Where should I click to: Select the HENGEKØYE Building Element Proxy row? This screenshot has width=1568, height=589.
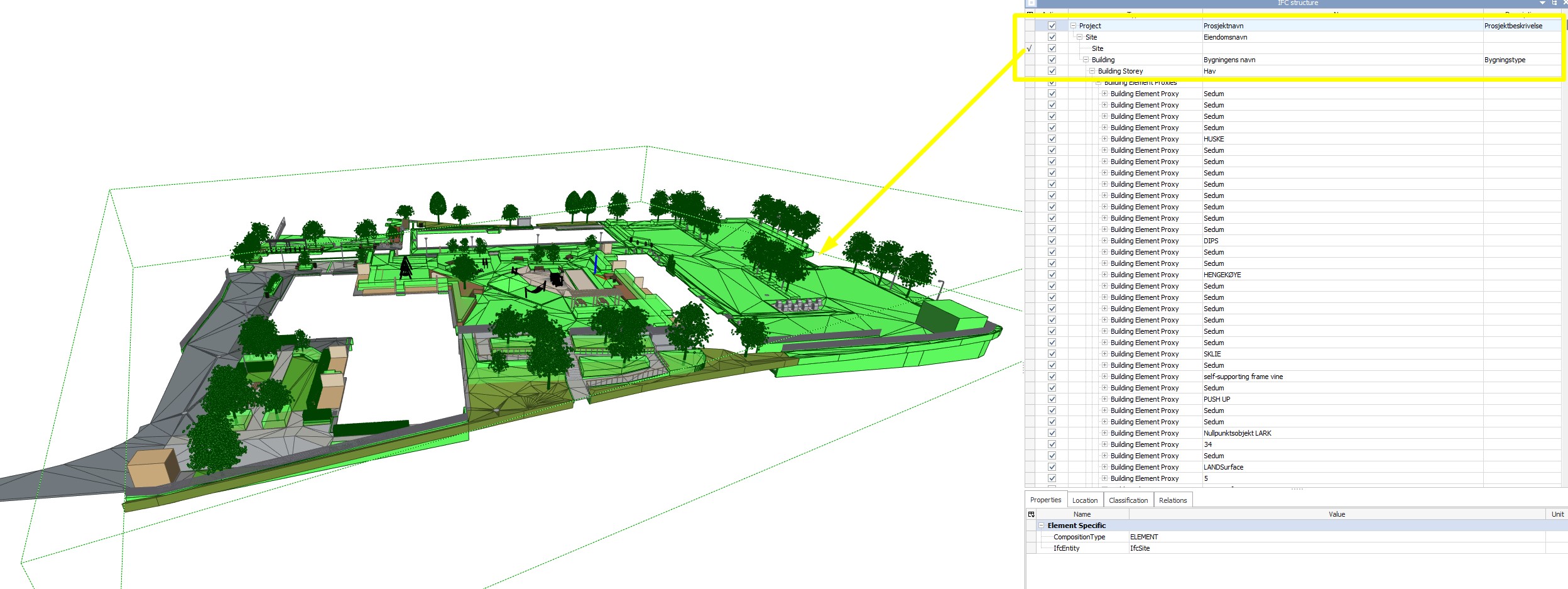point(1222,275)
